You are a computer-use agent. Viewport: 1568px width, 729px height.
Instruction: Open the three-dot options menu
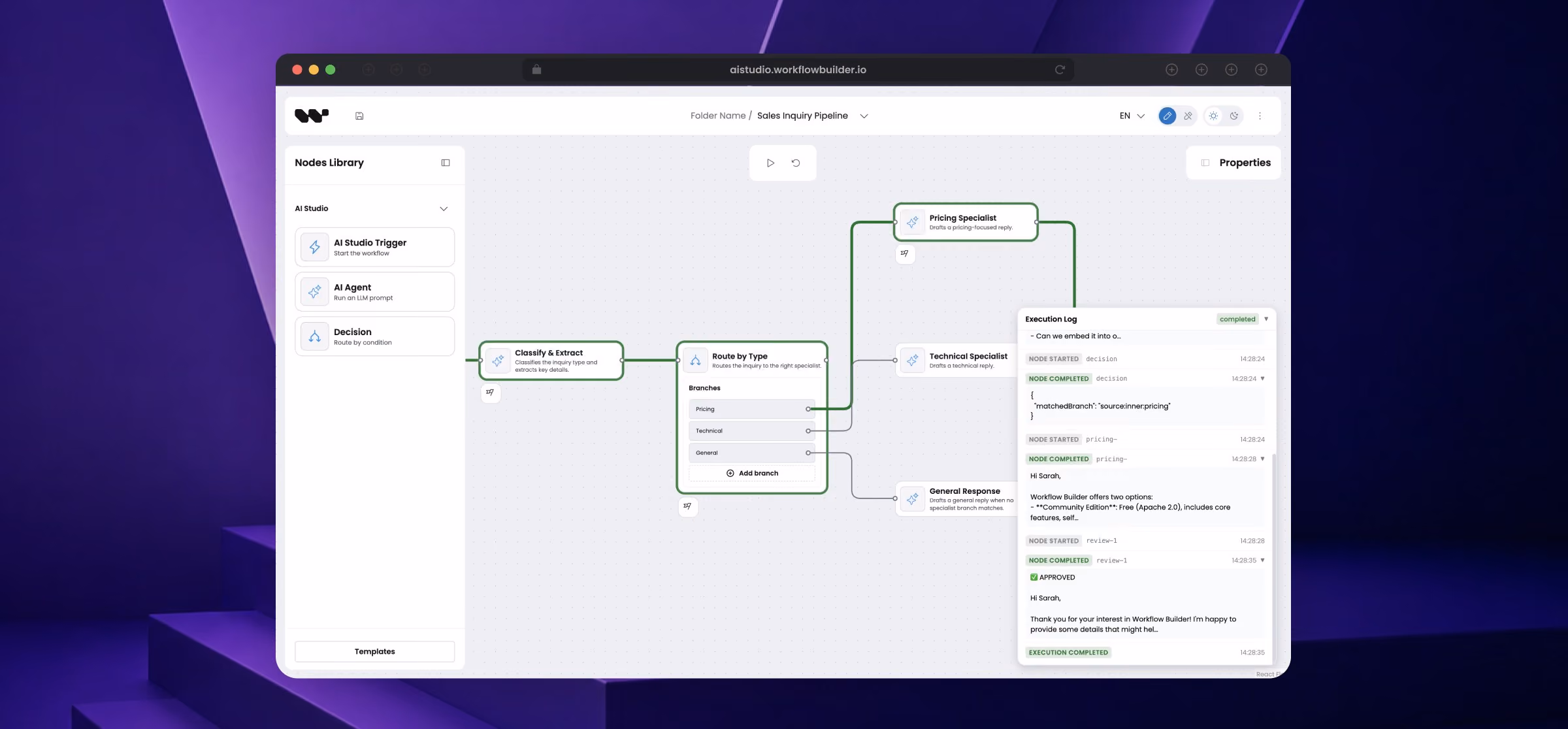tap(1260, 116)
